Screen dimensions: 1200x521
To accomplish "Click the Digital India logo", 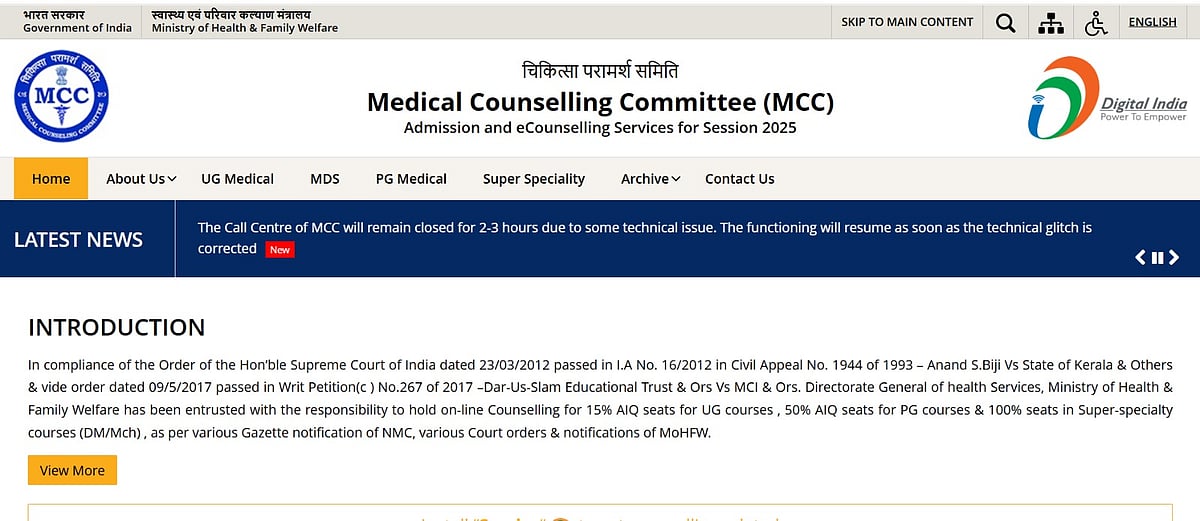I will point(1107,98).
